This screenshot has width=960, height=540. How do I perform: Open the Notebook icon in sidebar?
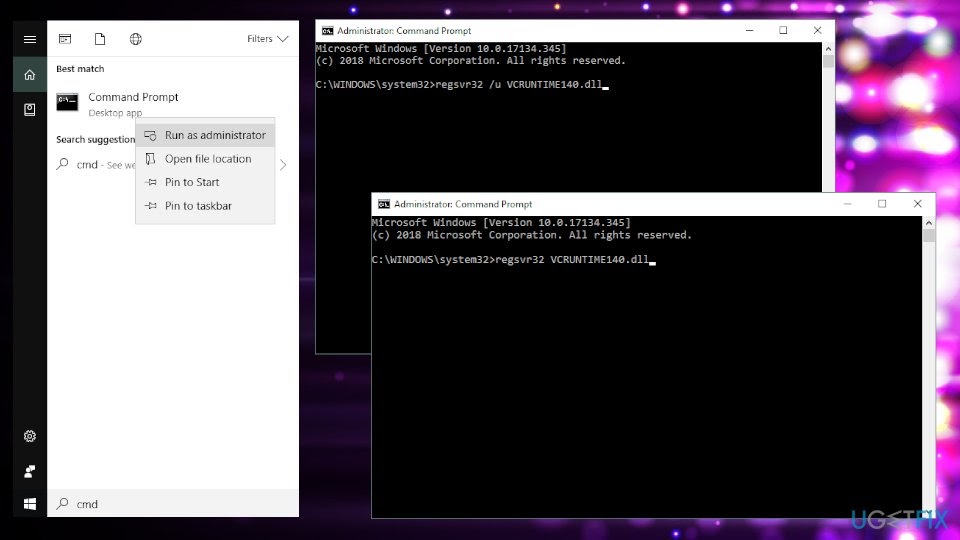pos(30,109)
